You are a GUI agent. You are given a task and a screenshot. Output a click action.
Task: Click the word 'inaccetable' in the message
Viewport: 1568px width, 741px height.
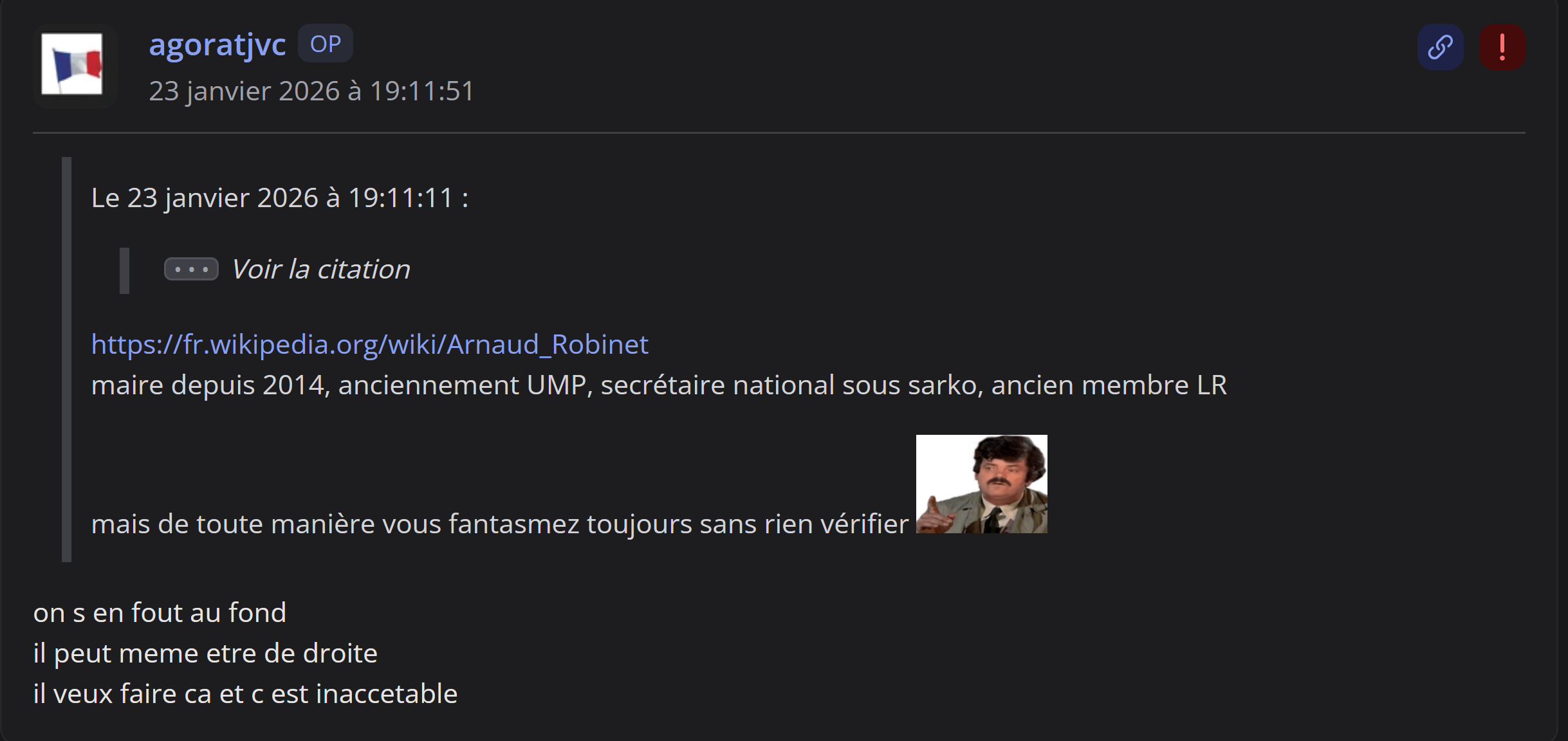pos(387,693)
